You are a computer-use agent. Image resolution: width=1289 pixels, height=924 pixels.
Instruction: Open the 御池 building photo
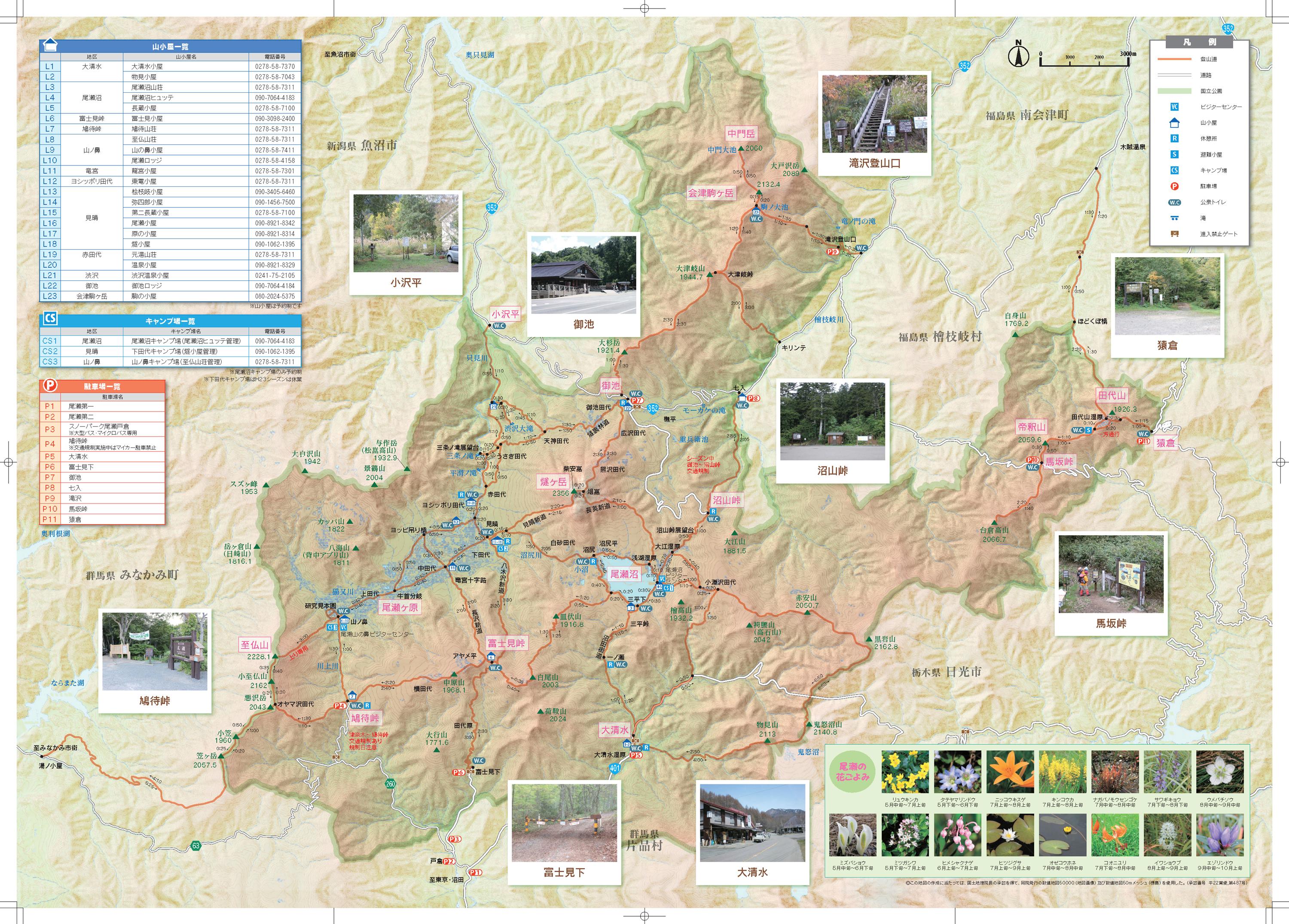(583, 274)
